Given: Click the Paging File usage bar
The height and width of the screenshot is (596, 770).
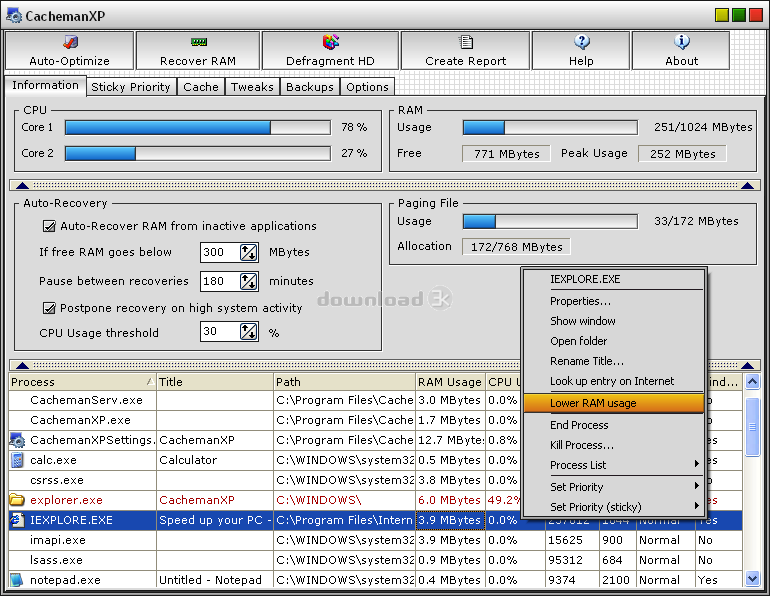Looking at the screenshot, I should click(x=550, y=221).
